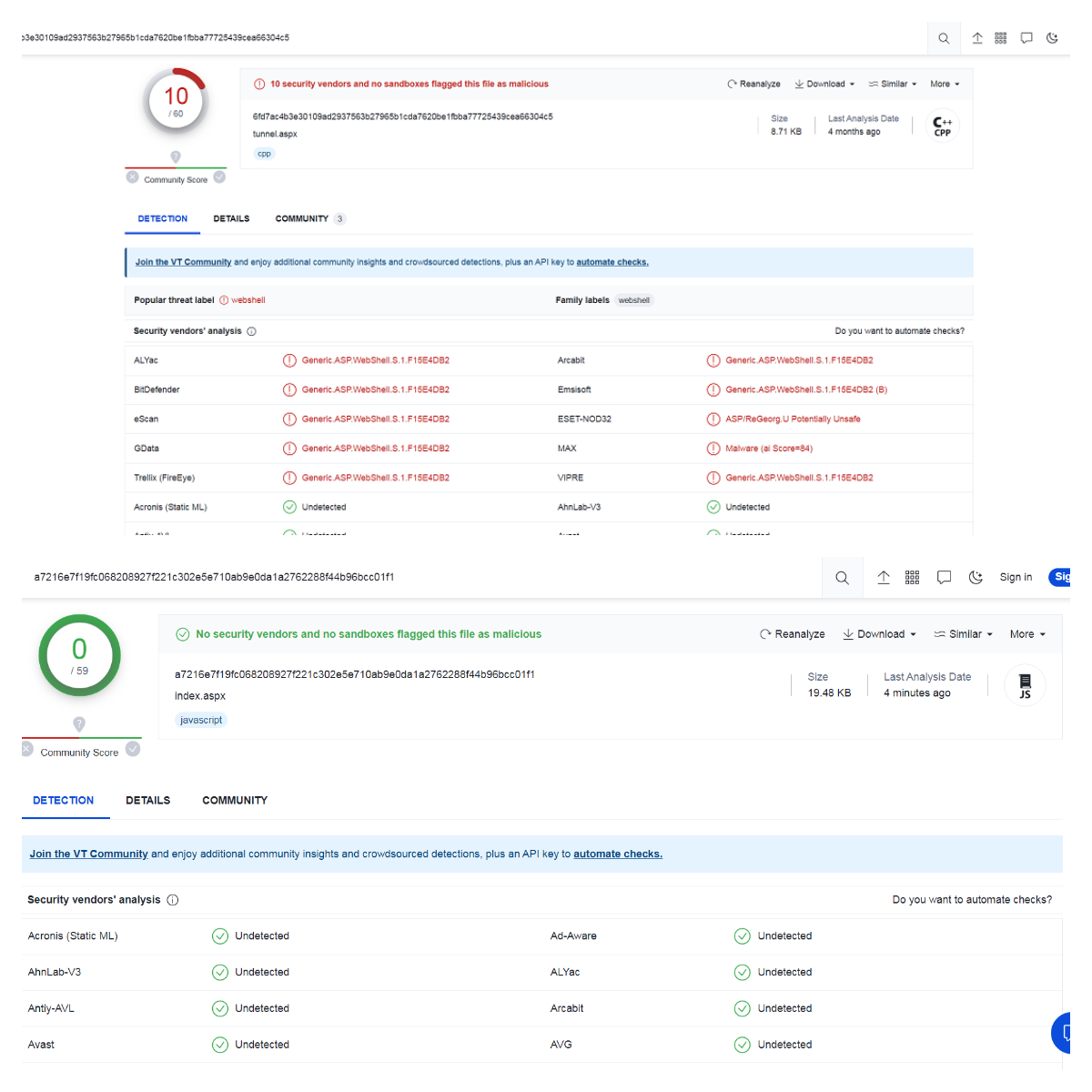Click the malicious alert icon in VIPRE row
Image resolution: width=1092 pixels, height=1092 pixels.
[713, 478]
